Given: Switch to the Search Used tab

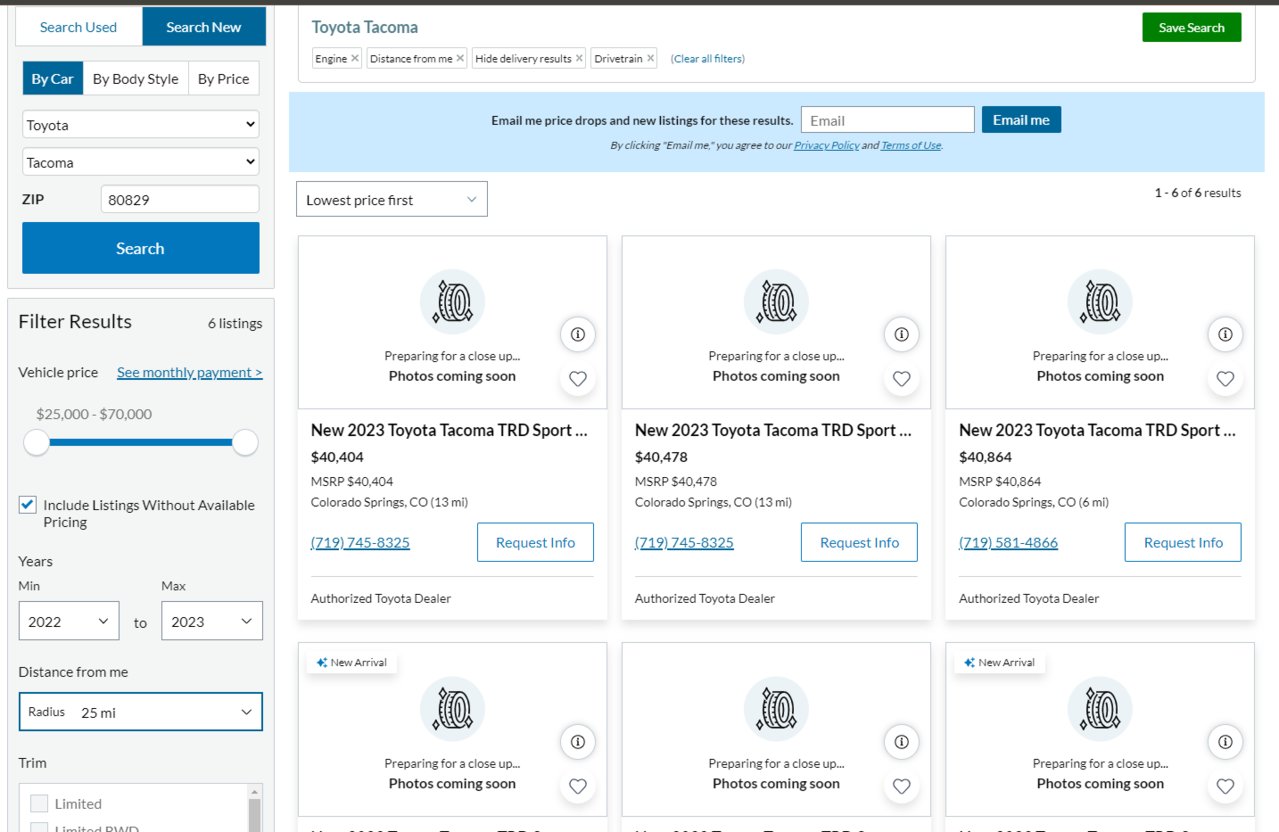Looking at the screenshot, I should (x=78, y=27).
